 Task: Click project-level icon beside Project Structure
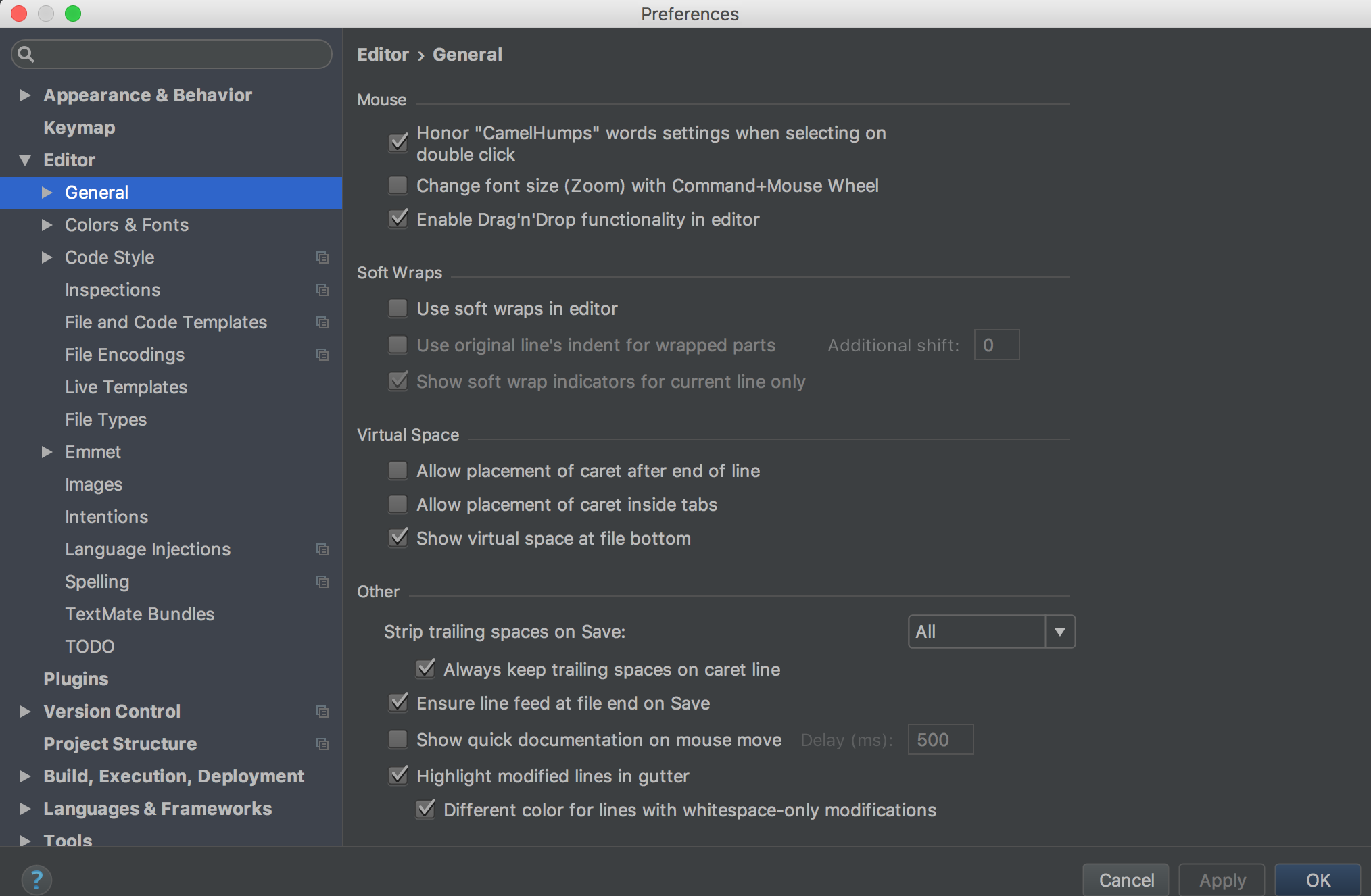coord(322,744)
